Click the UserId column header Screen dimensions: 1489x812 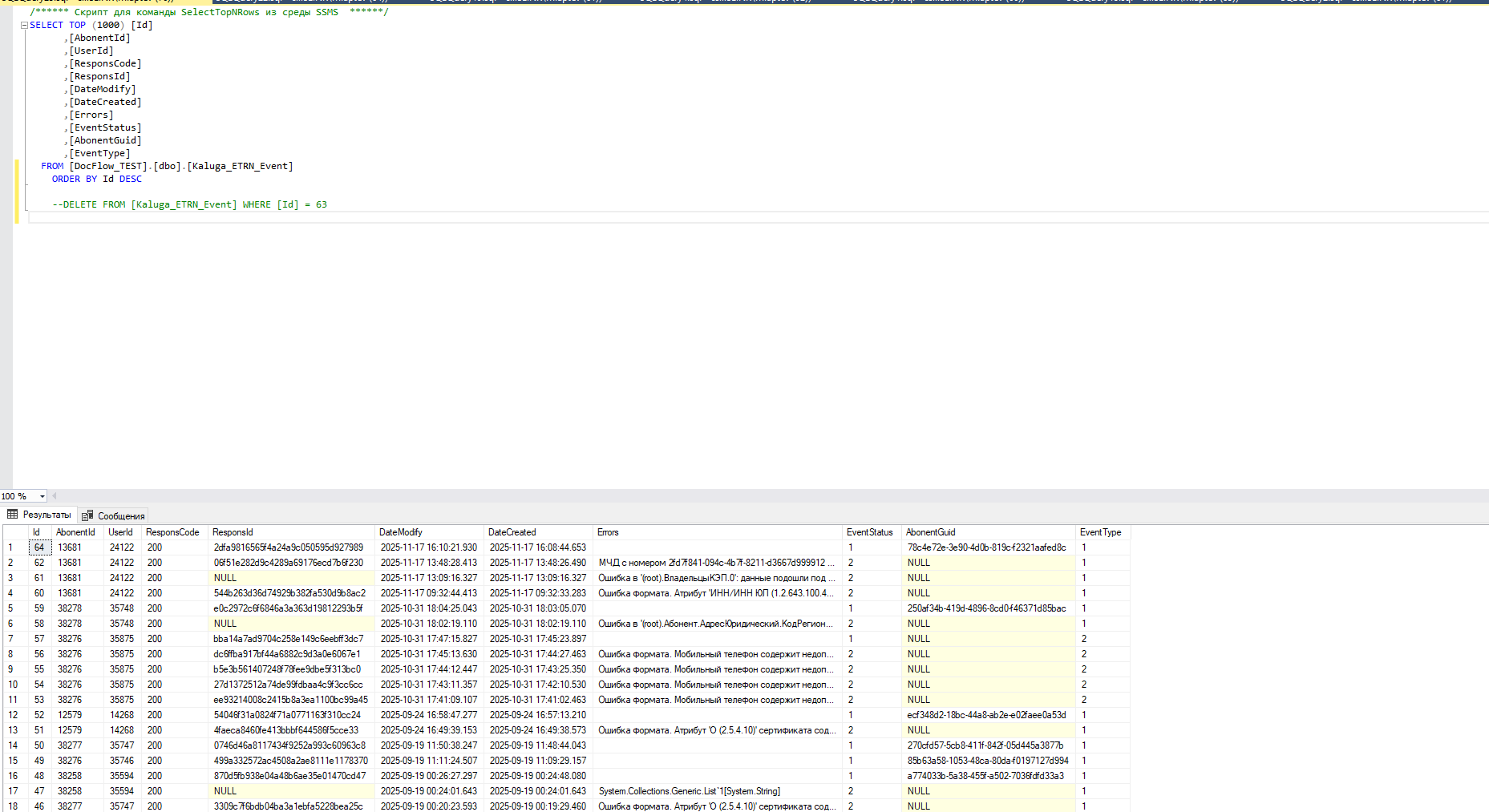(123, 532)
